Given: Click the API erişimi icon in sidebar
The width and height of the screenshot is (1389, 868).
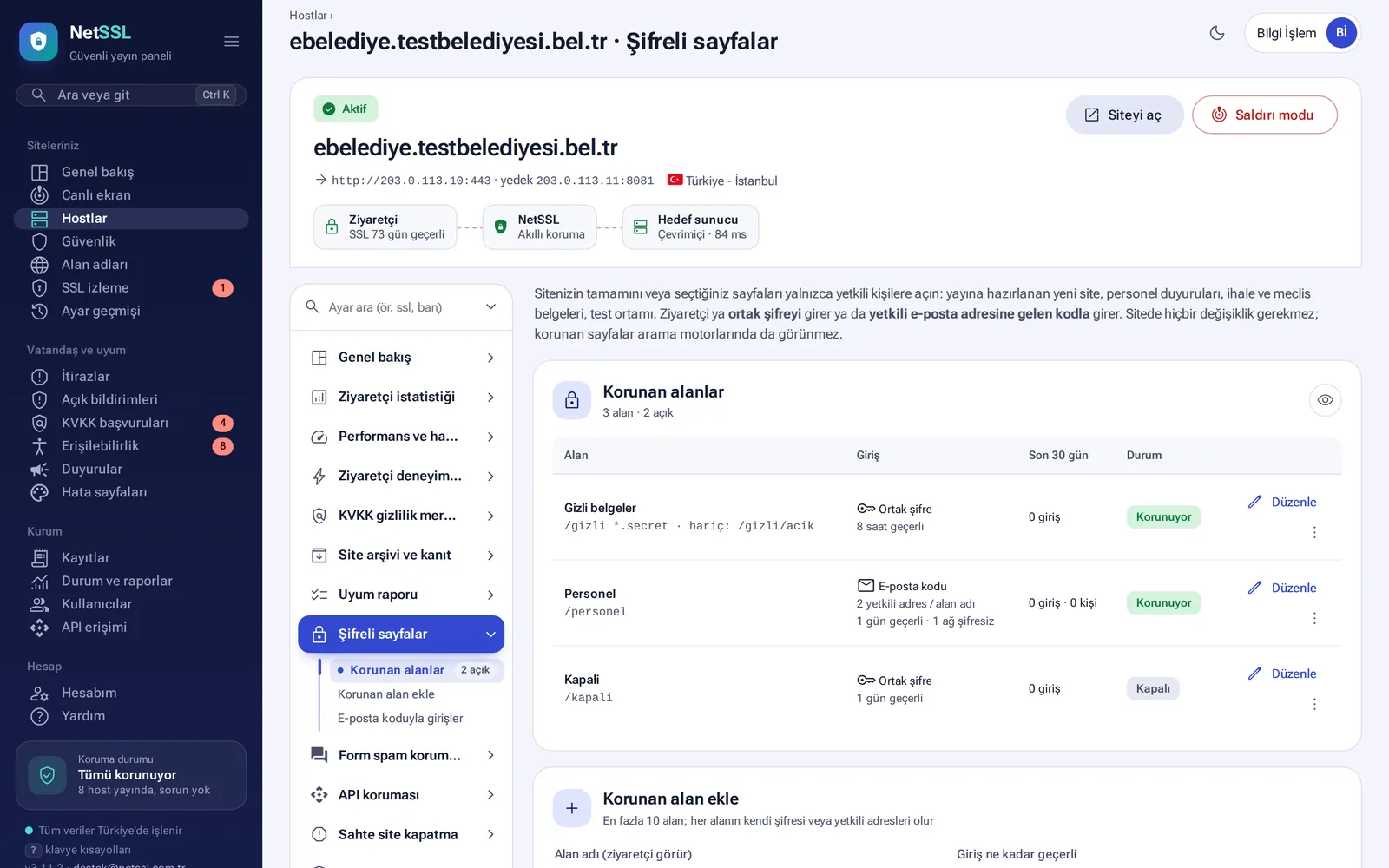Looking at the screenshot, I should click(x=39, y=628).
